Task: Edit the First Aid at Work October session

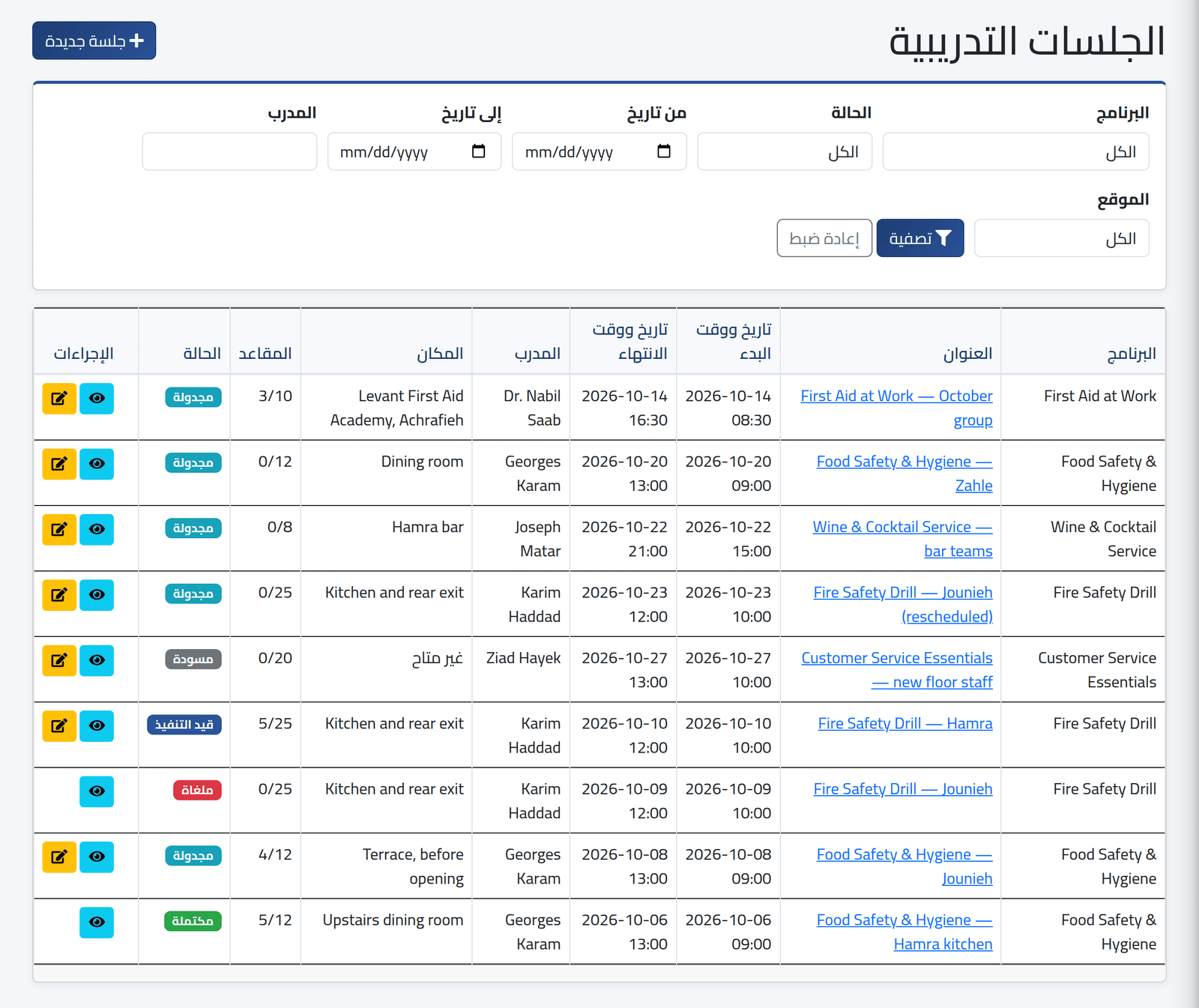Action: coord(59,398)
